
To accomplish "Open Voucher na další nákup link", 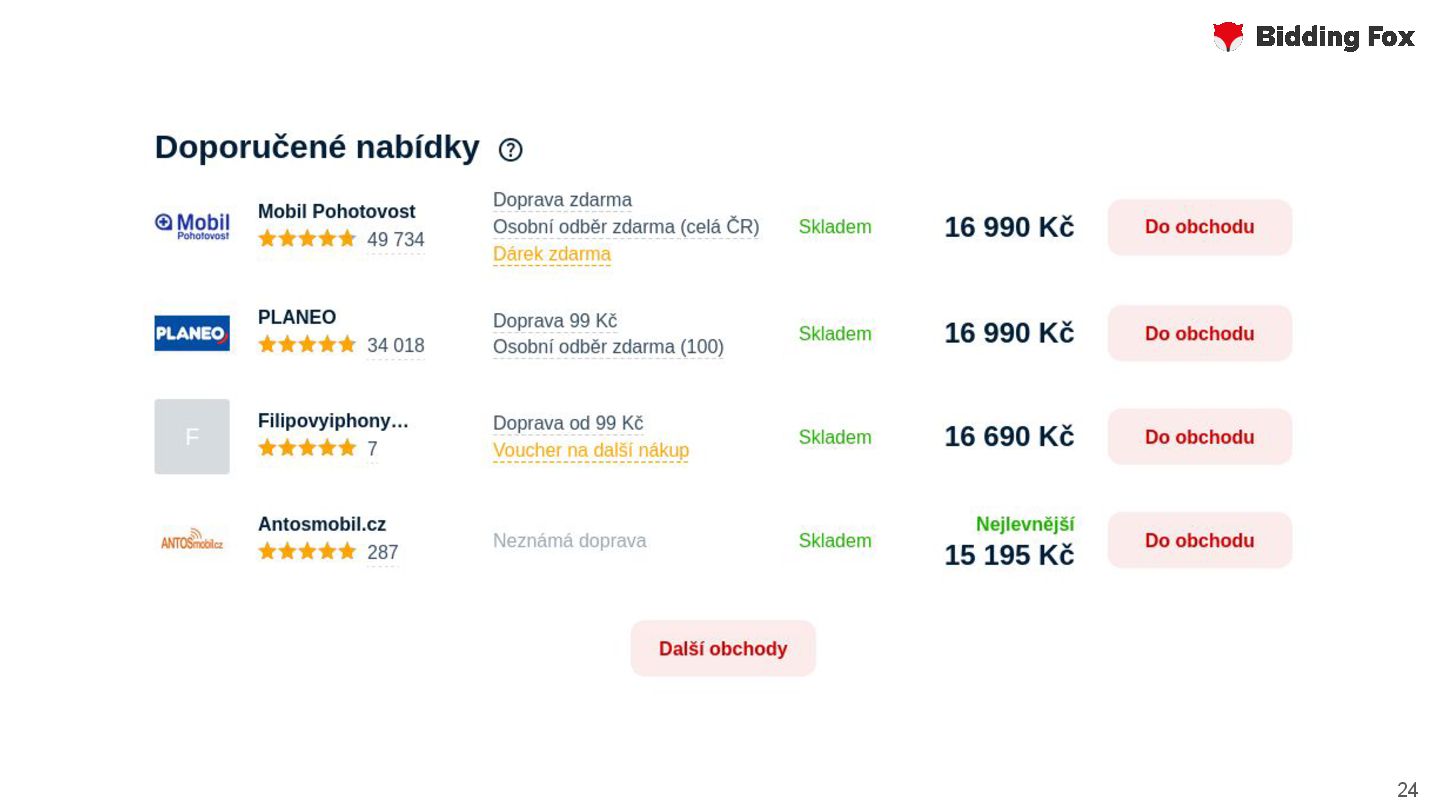I will [591, 450].
